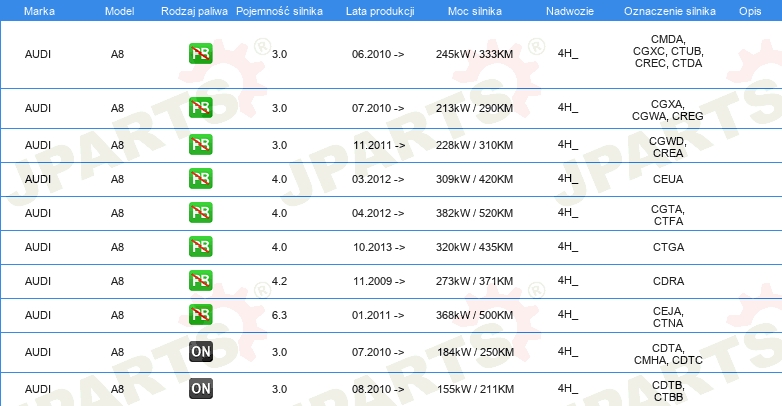
Task: Click the engine capacity value 4.2
Action: 279,281
